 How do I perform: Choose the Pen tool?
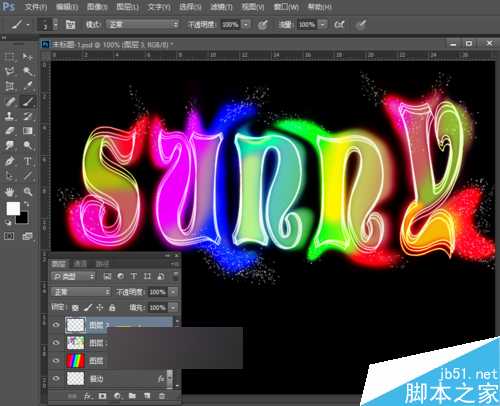10,161
